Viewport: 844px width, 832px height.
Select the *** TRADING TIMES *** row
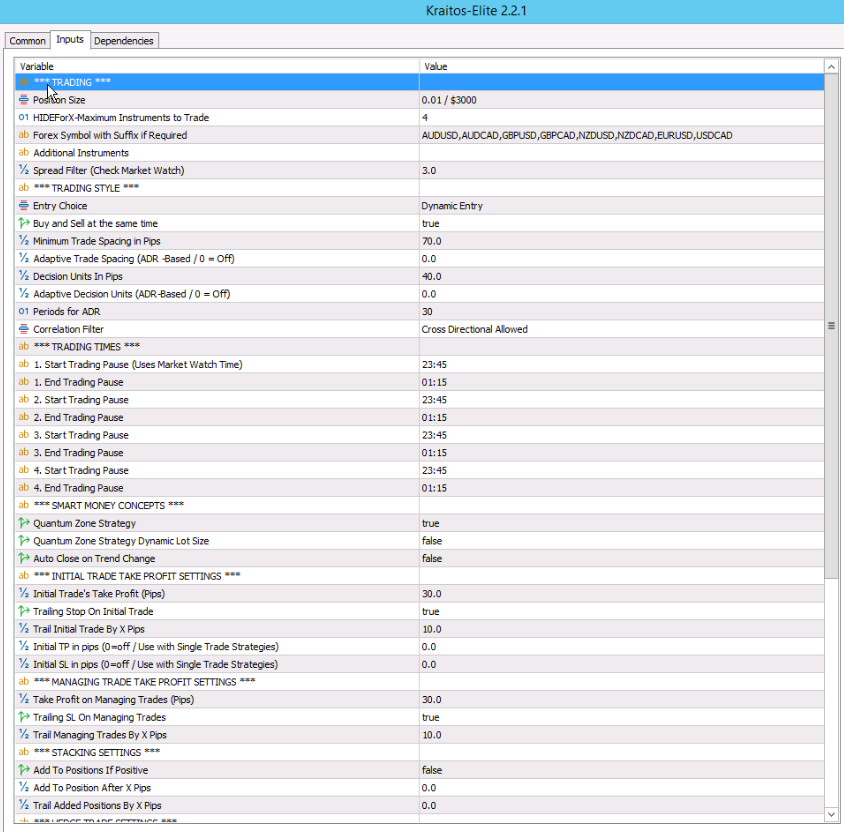pos(419,347)
